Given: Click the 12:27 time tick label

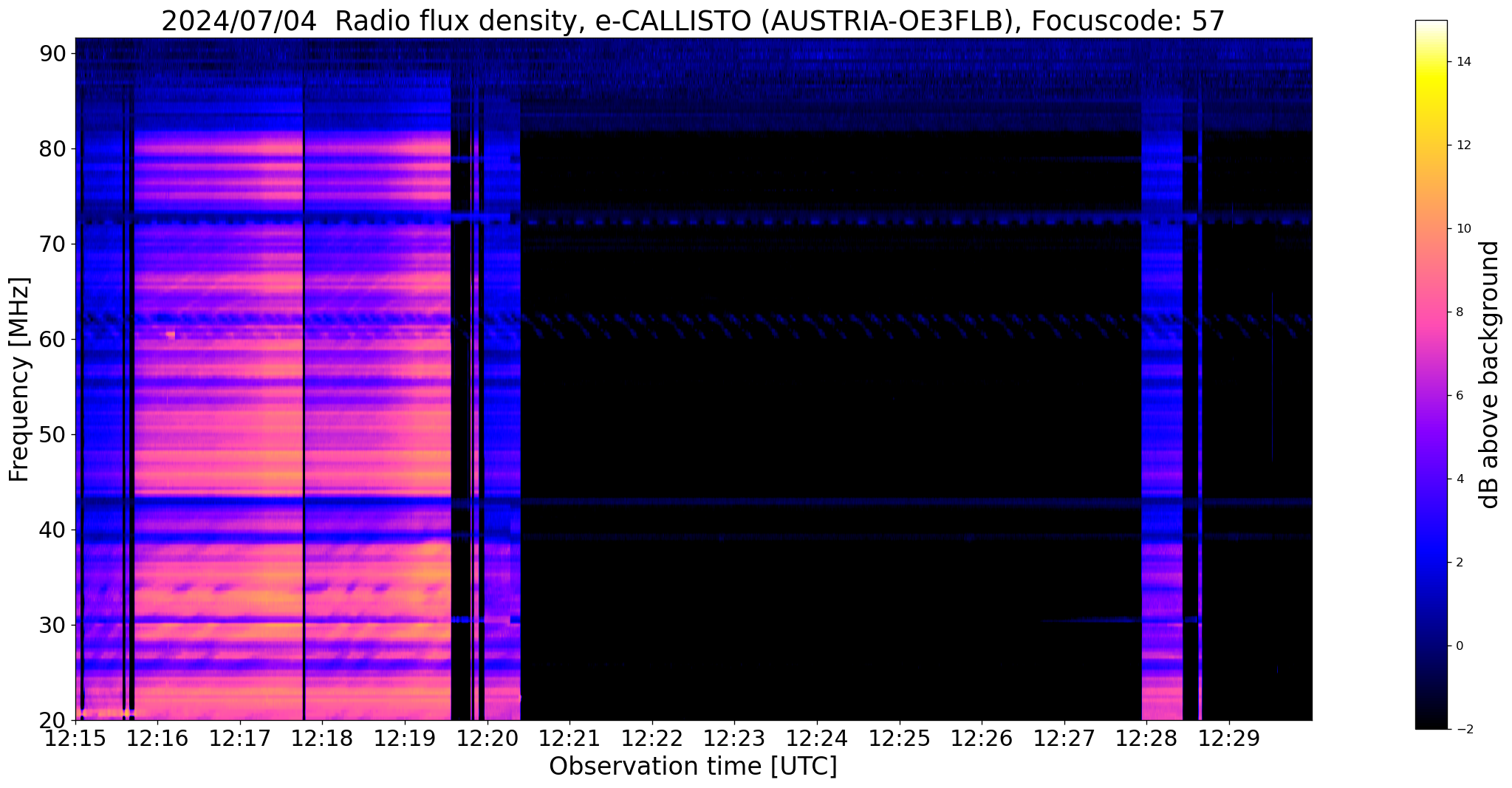Looking at the screenshot, I should (1064, 738).
